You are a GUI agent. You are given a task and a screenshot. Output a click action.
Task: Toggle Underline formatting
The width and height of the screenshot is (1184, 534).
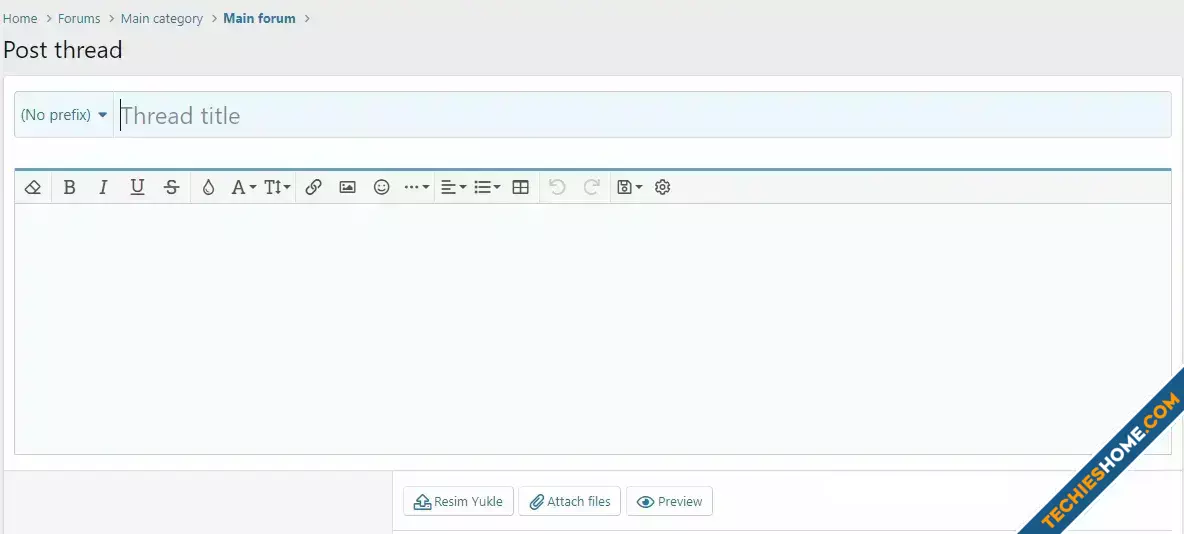point(137,187)
